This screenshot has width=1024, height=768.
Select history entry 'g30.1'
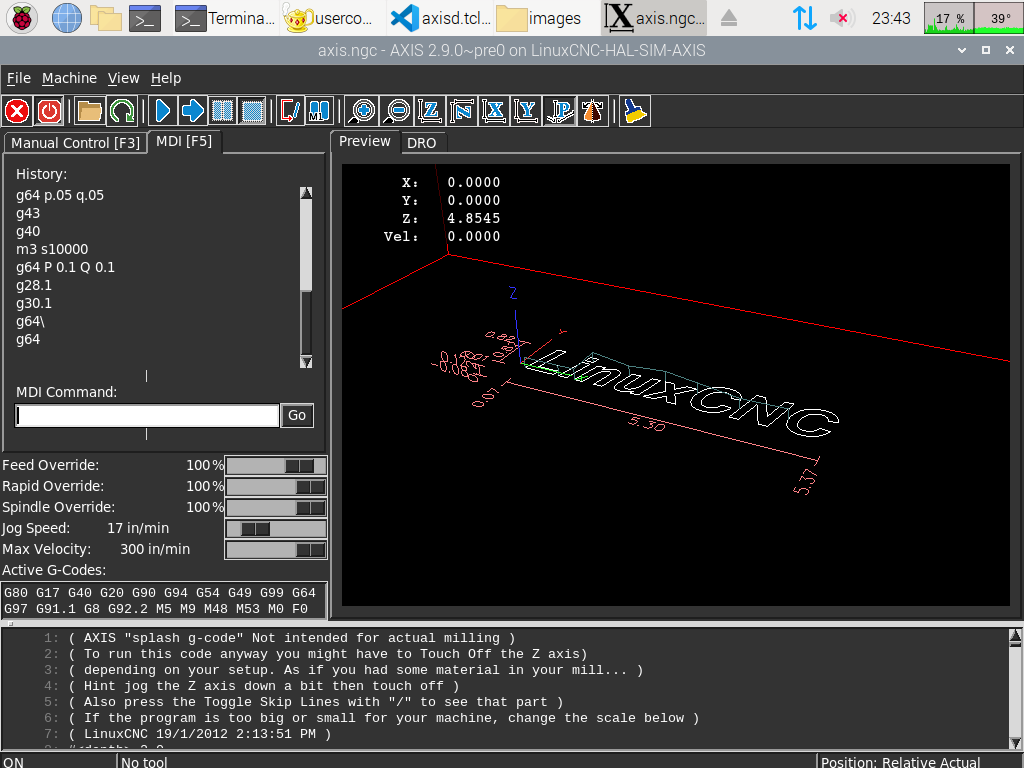[34, 304]
